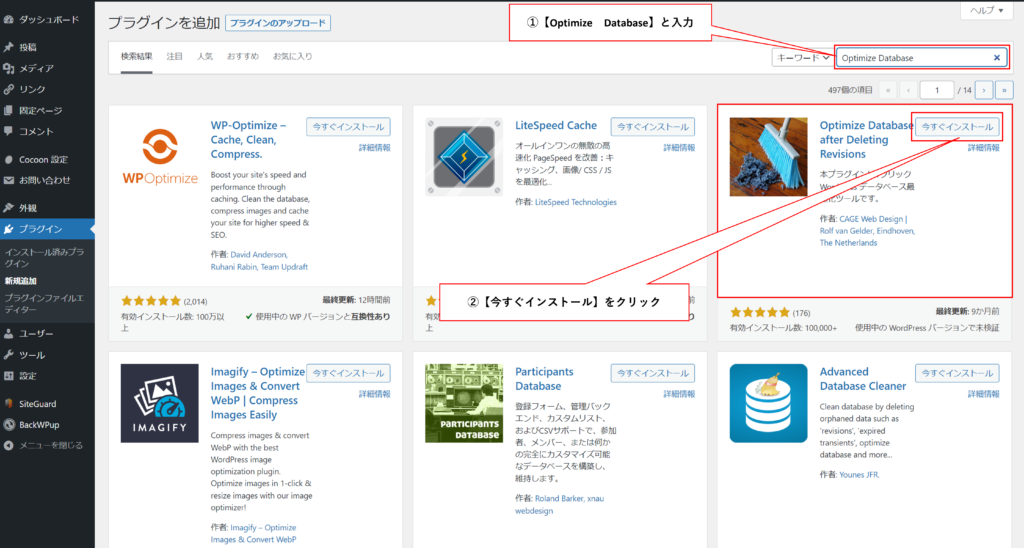
Task: Click the Optimize Database (176) star rating
Action: (x=760, y=312)
